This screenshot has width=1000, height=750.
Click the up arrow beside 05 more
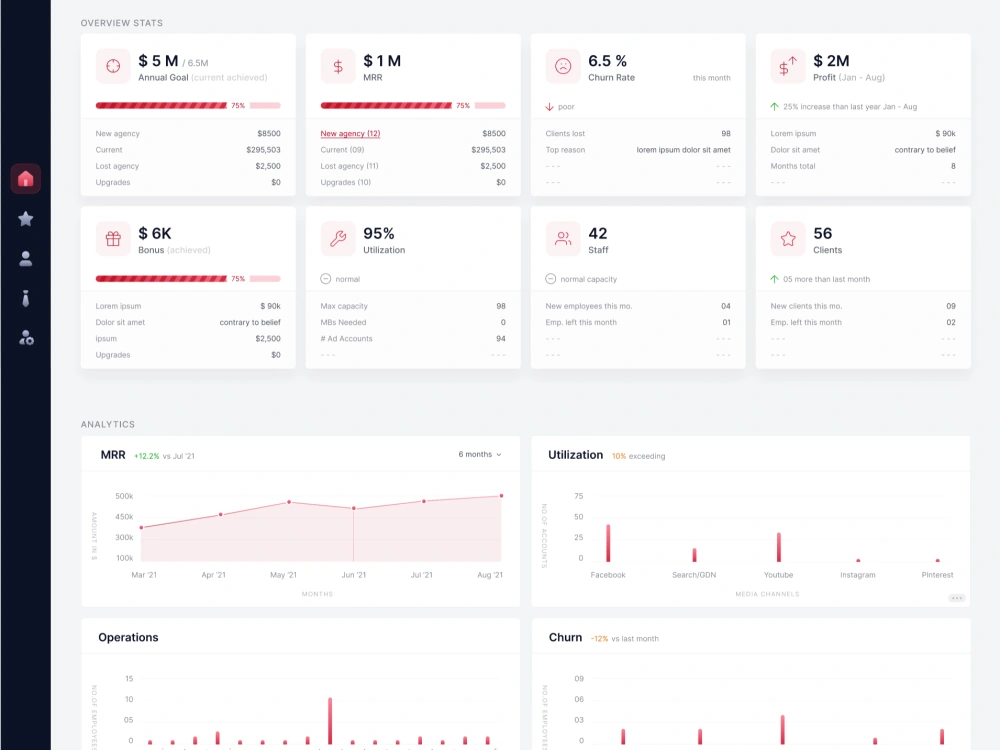pos(774,279)
